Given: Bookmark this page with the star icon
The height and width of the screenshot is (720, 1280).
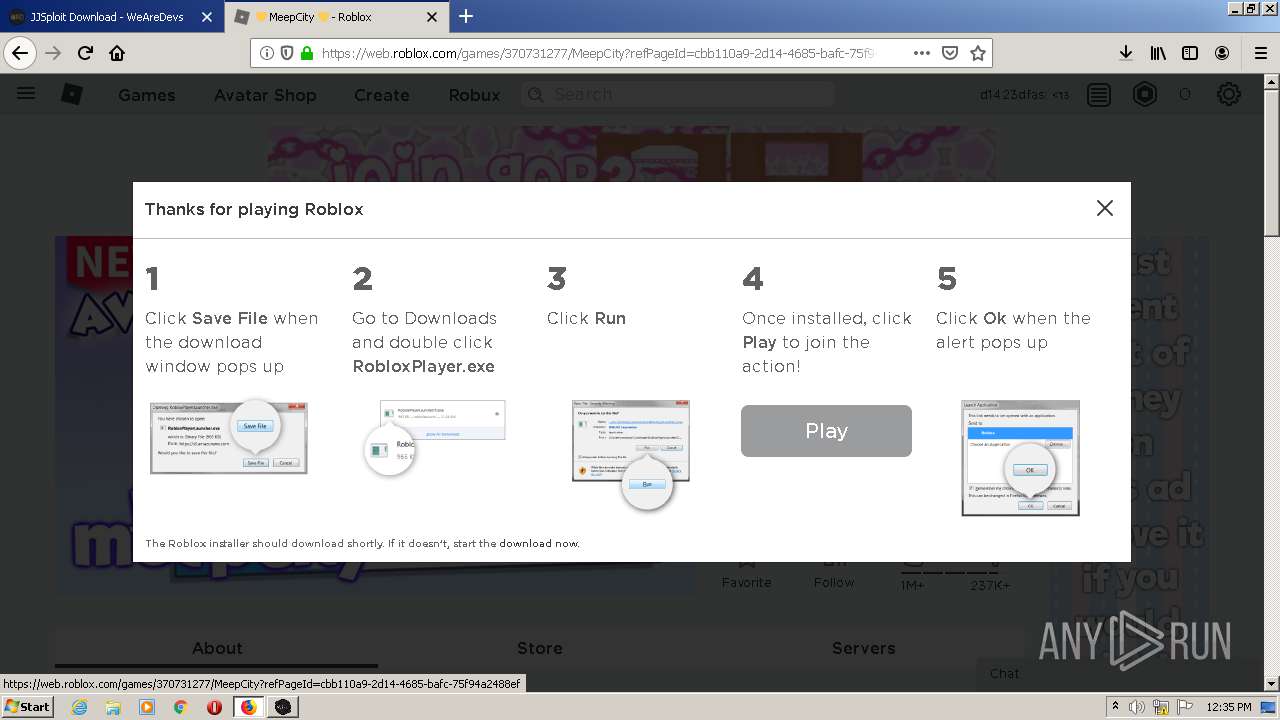Looking at the screenshot, I should [978, 53].
